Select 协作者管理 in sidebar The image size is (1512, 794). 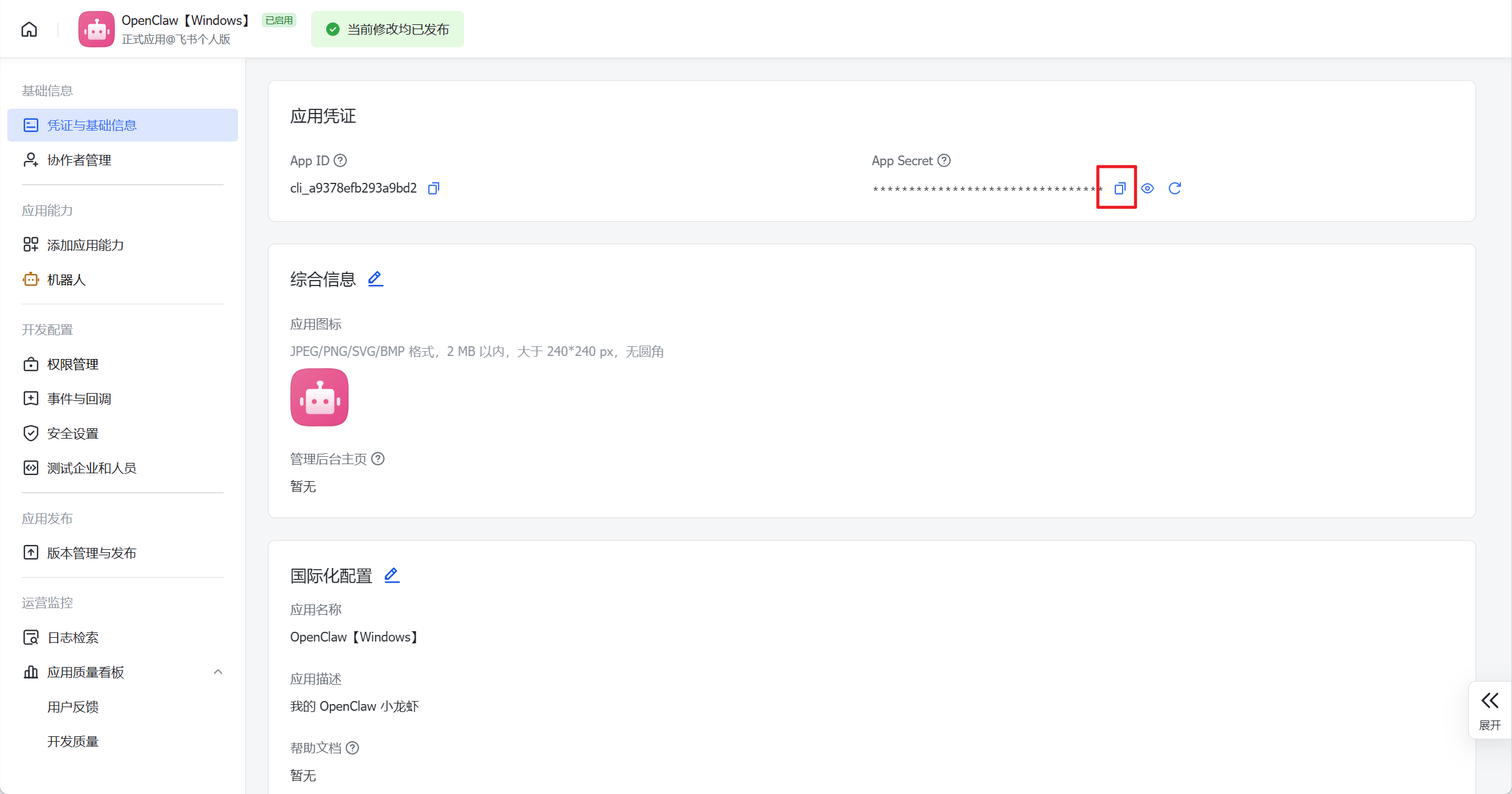click(79, 160)
